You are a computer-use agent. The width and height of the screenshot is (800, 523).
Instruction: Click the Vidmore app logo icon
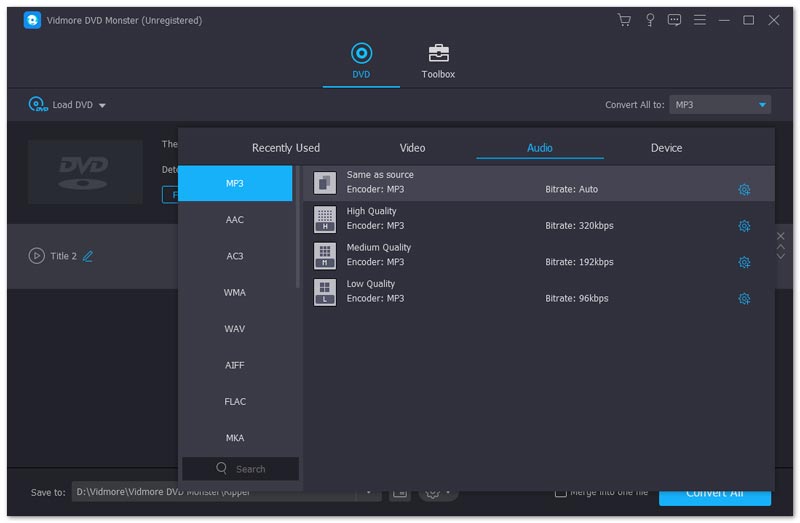pyautogui.click(x=32, y=20)
